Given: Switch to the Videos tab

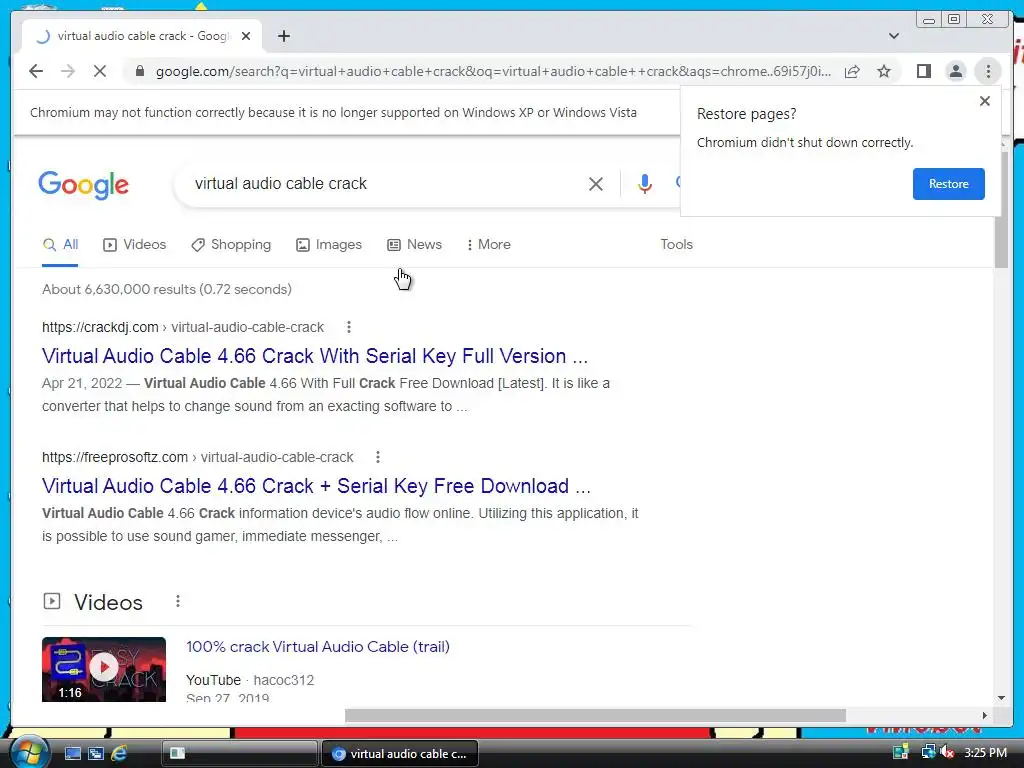Looking at the screenshot, I should pos(135,245).
